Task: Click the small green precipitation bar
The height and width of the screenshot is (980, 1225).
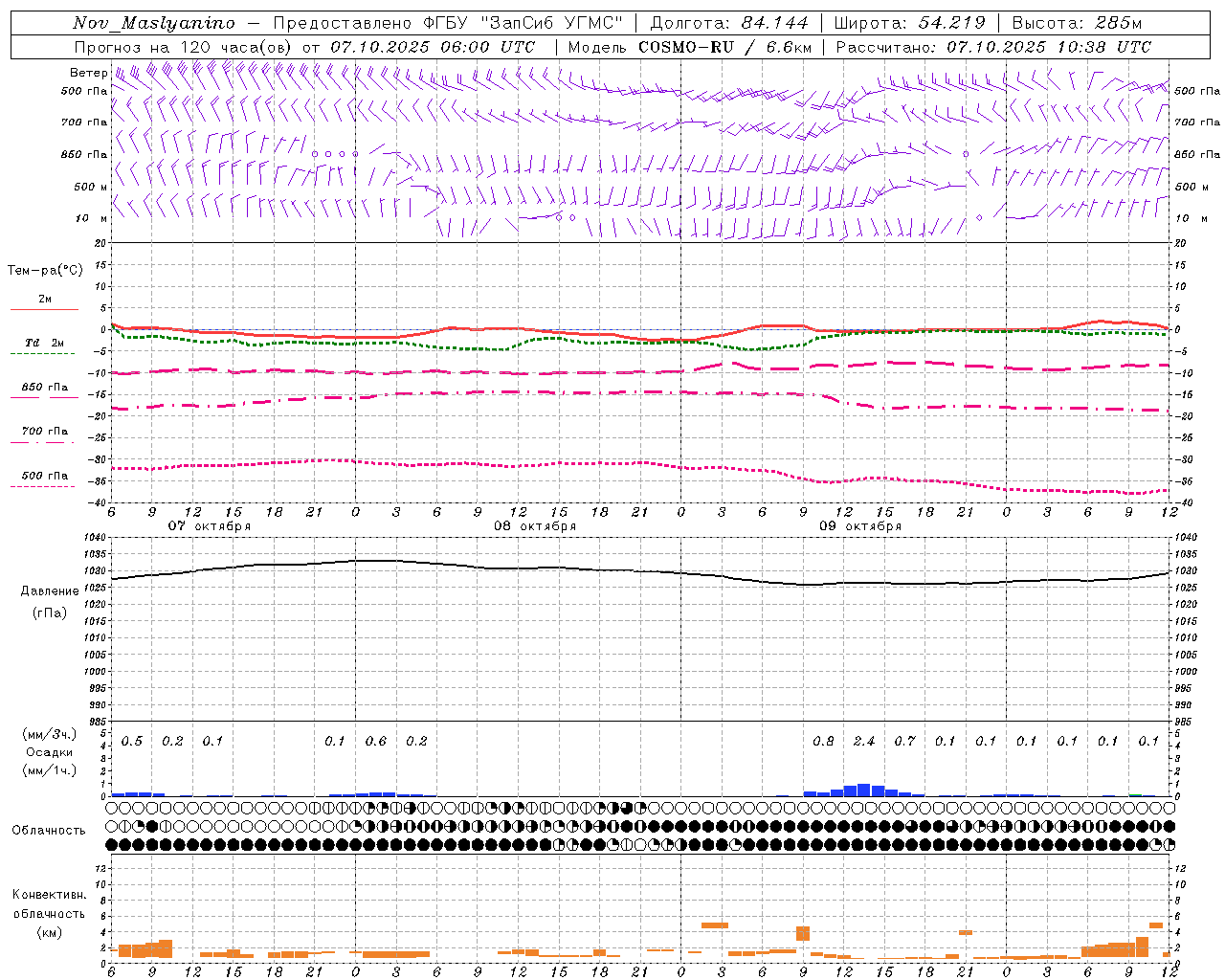Action: point(1135,794)
